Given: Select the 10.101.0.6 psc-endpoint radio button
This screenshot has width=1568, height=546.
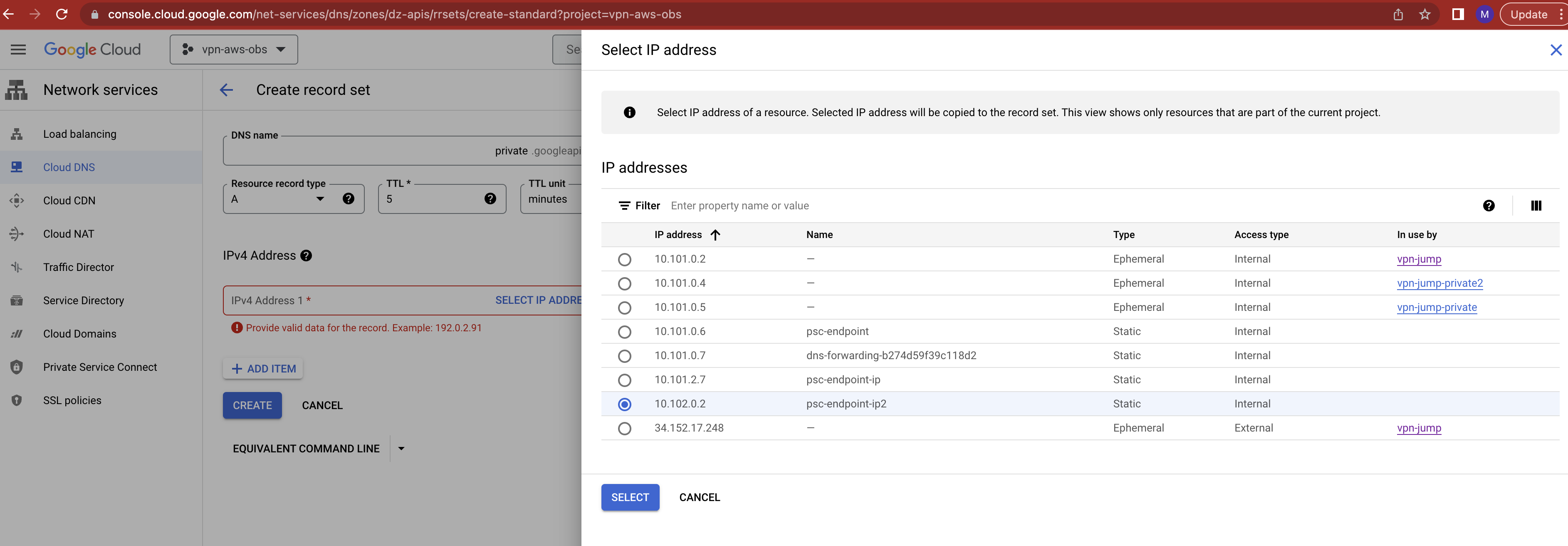Looking at the screenshot, I should pyautogui.click(x=625, y=332).
